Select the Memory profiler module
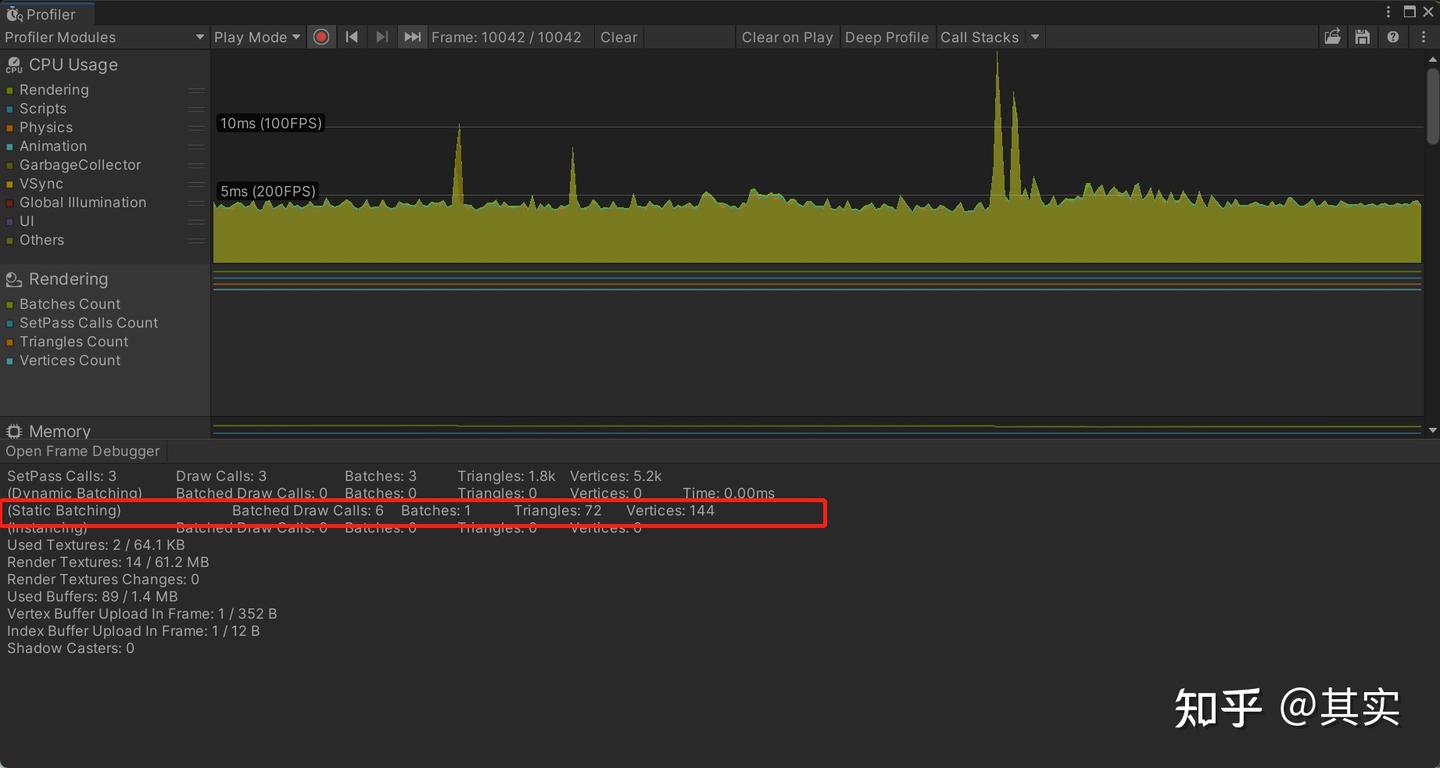 point(60,431)
